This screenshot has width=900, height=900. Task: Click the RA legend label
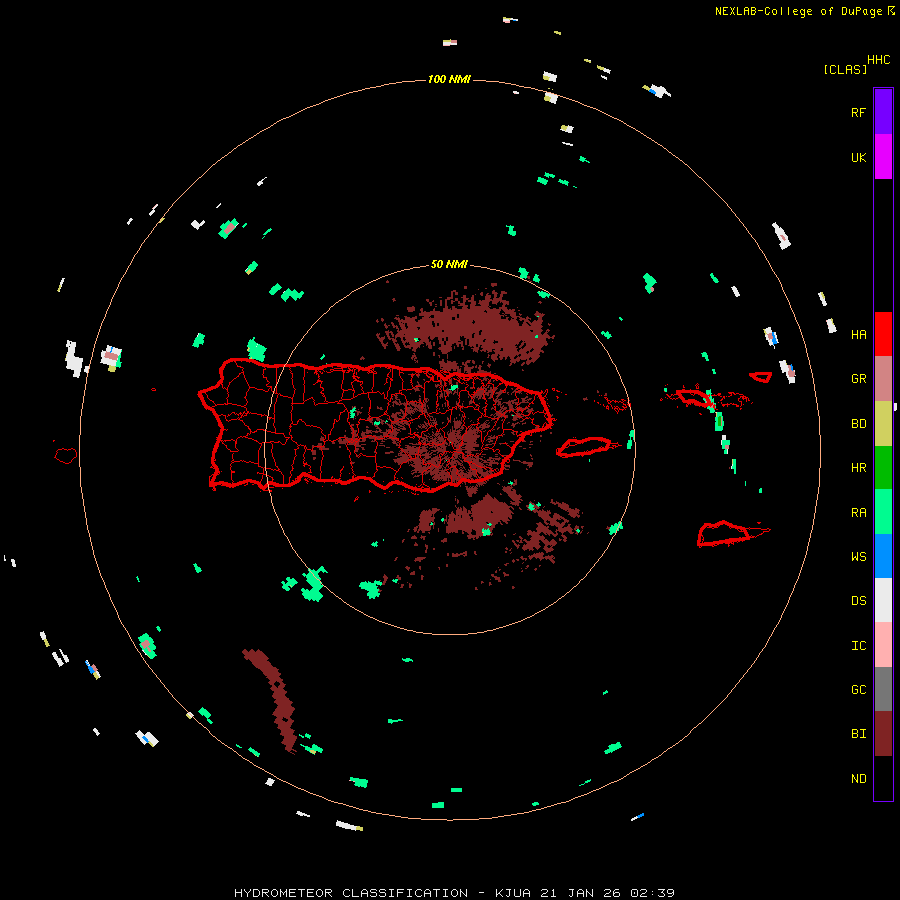point(858,513)
